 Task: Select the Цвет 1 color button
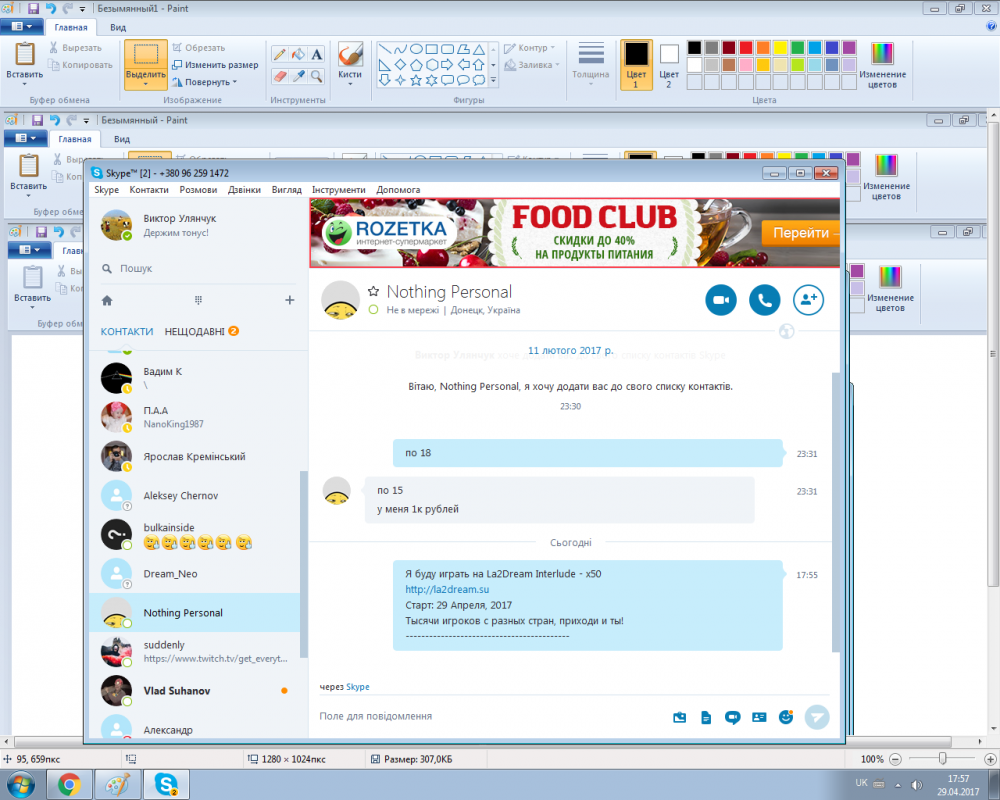[x=636, y=65]
